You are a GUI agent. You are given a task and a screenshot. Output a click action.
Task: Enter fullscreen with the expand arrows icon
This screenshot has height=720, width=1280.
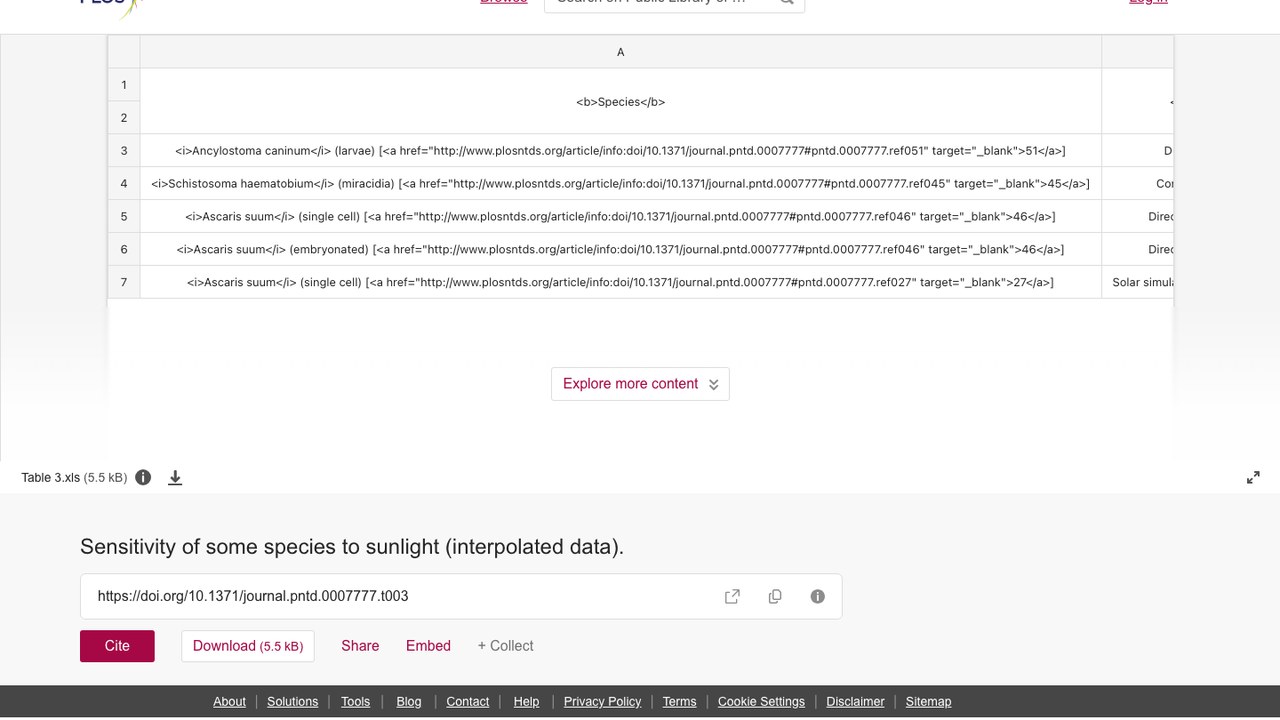1253,478
